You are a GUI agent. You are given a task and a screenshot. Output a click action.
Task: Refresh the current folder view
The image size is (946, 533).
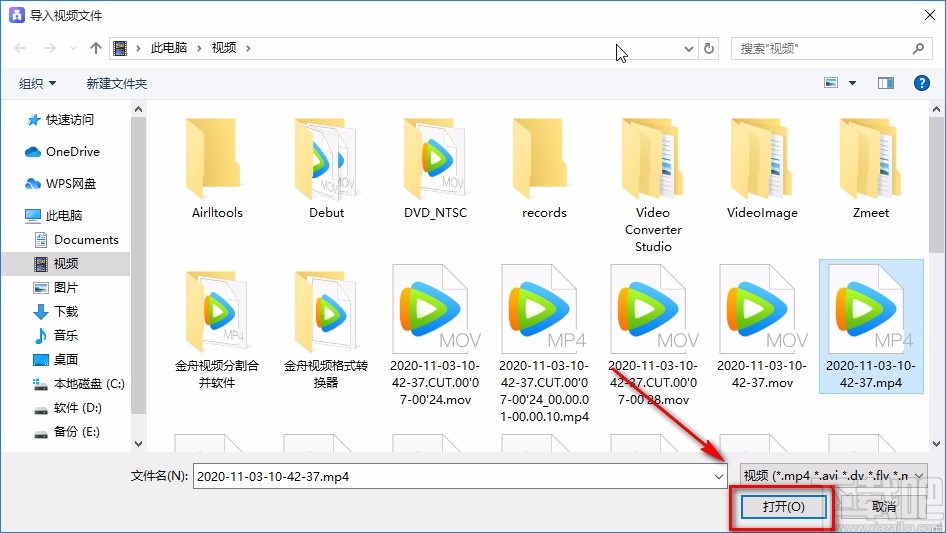[x=709, y=48]
